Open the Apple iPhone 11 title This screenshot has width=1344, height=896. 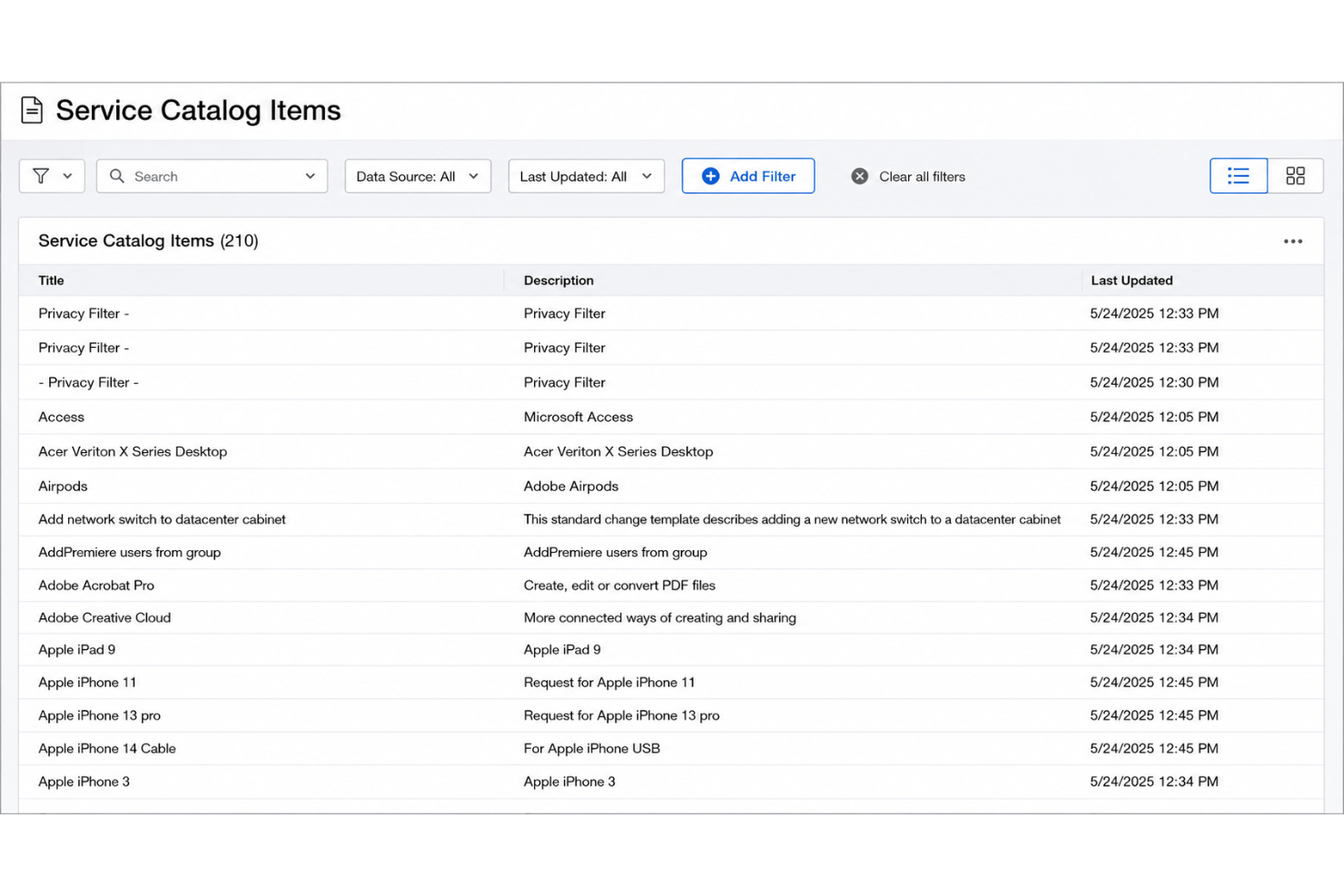coord(87,682)
